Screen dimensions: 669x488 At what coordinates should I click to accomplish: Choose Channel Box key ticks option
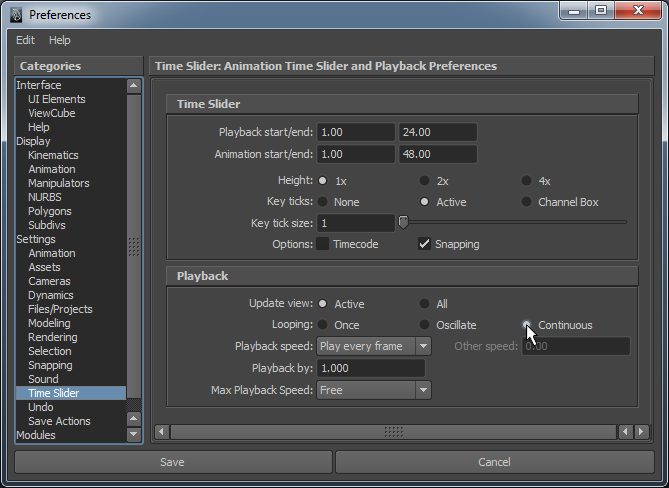(527, 202)
